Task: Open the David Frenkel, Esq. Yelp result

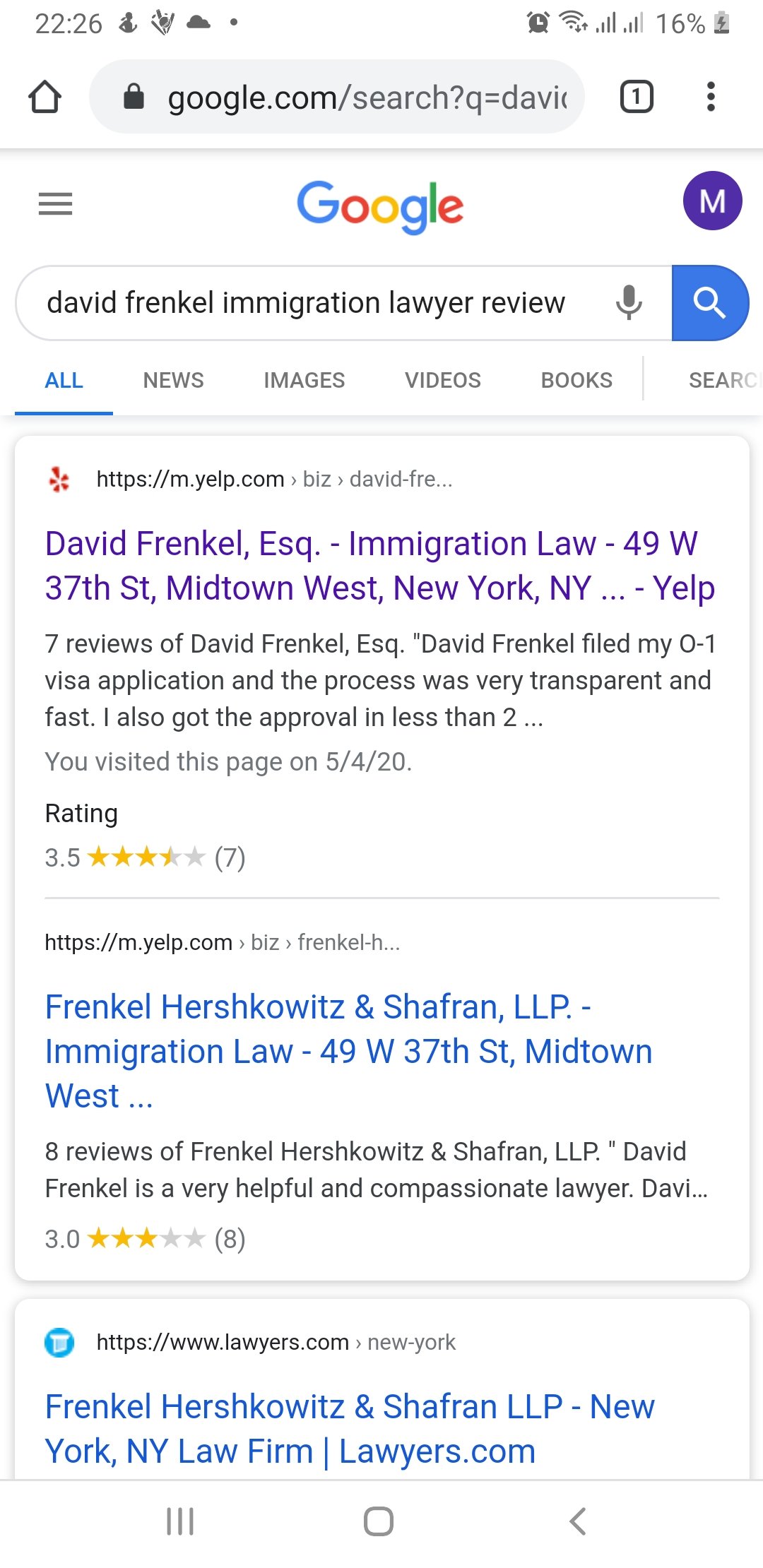Action: pos(380,566)
